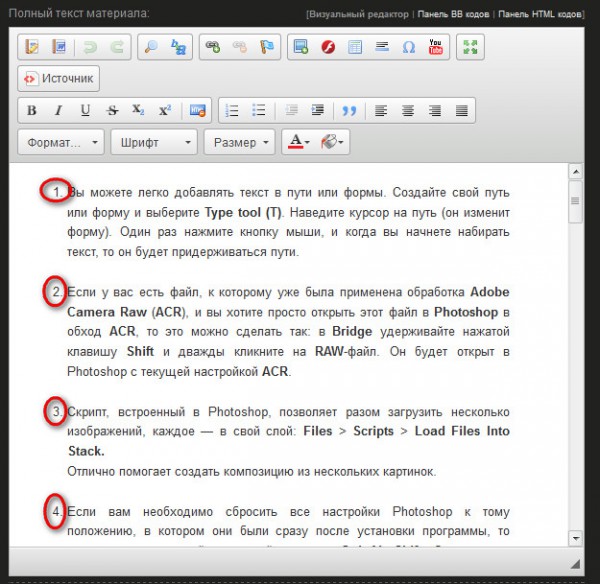
Task: Switch to Панель BB кодов
Action: click(453, 15)
